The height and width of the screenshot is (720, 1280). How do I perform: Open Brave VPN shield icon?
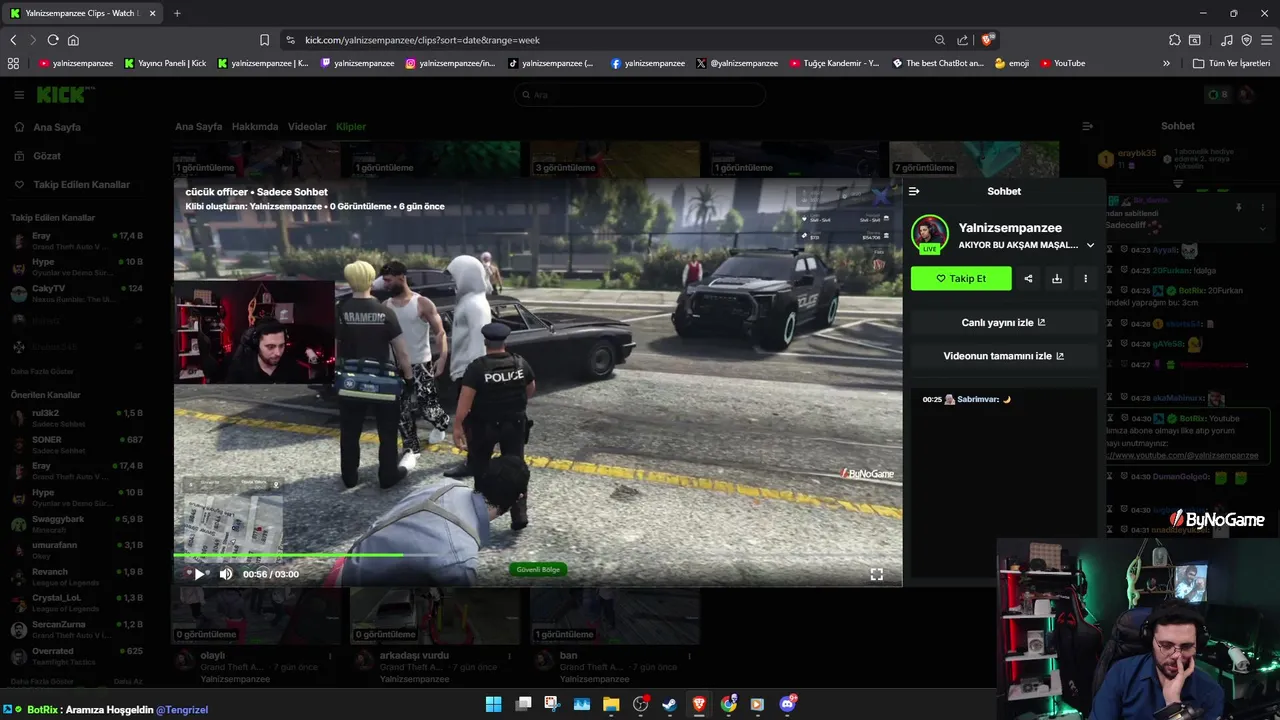(x=1246, y=40)
